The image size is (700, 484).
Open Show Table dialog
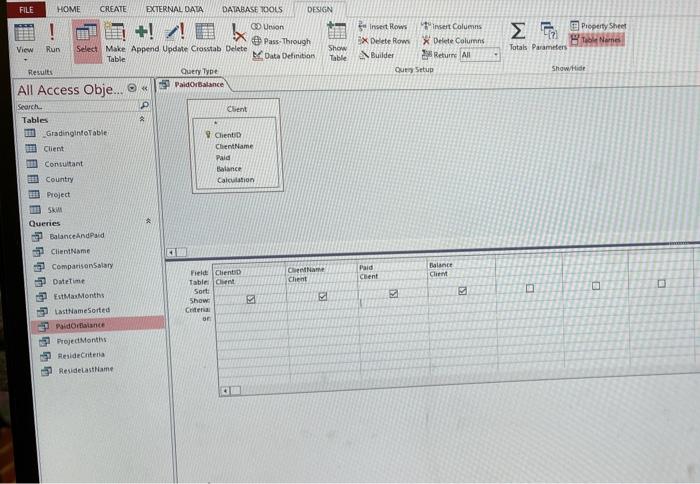tap(337, 42)
